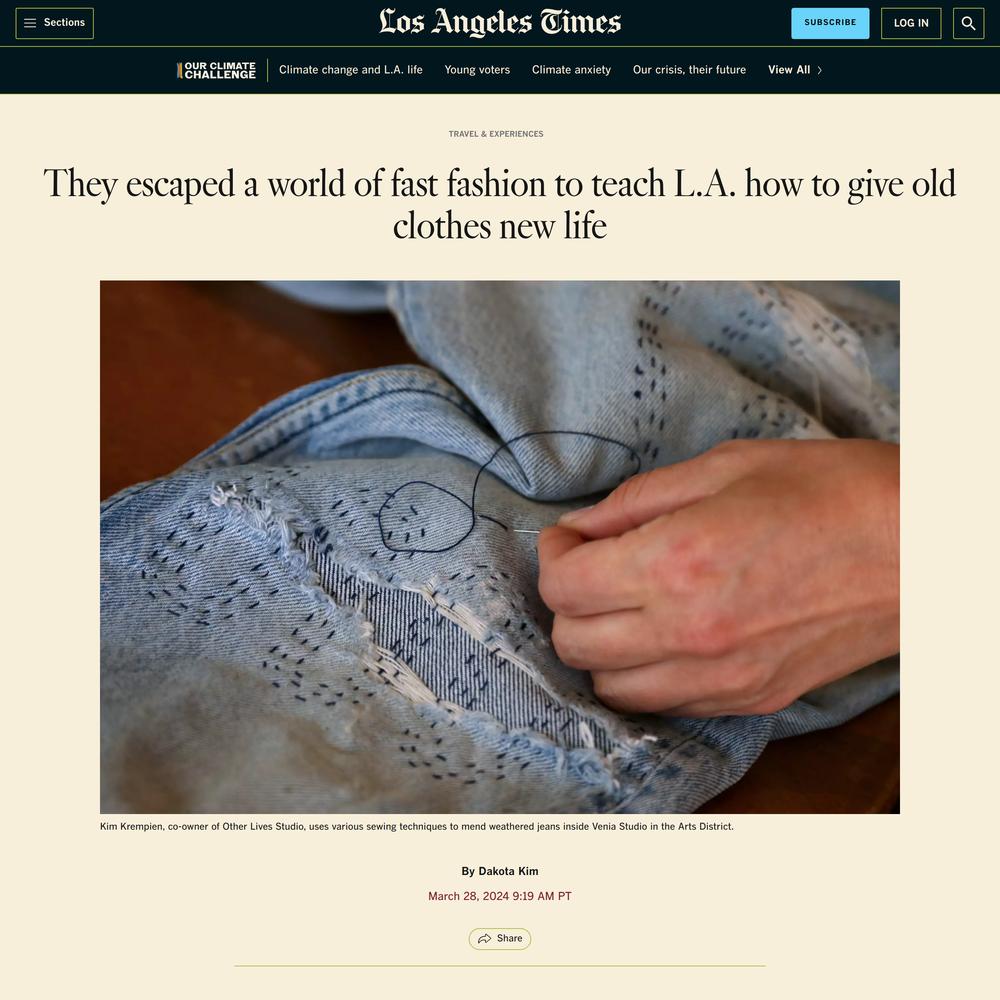
Task: Click the search magnifier icon
Action: click(x=968, y=23)
